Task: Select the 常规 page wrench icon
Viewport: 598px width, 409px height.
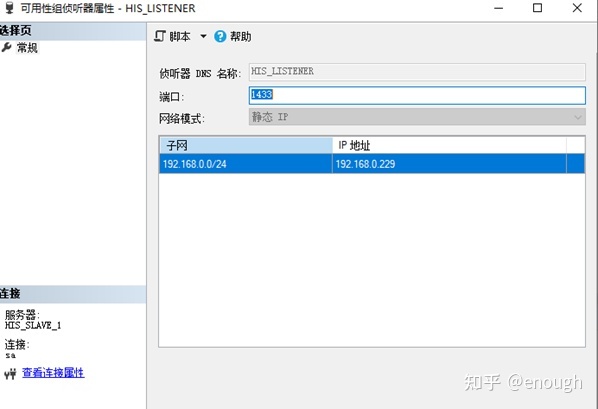Action: pyautogui.click(x=6, y=47)
